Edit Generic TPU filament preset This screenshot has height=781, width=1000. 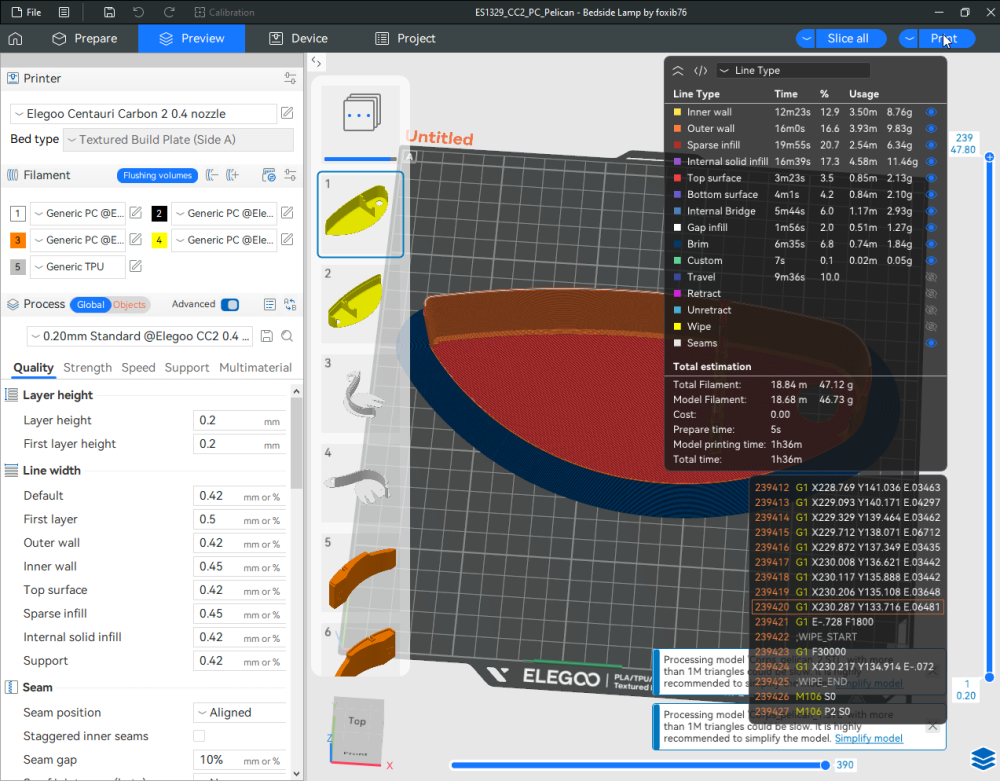pos(135,266)
